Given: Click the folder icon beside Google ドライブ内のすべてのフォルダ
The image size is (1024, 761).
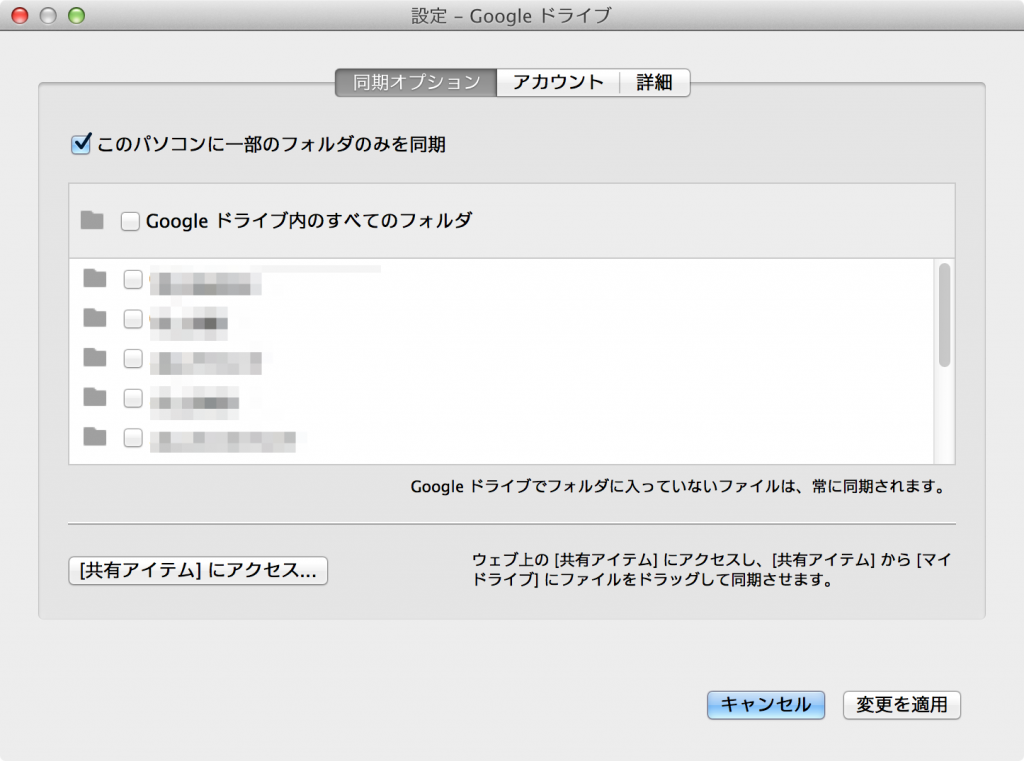Looking at the screenshot, I should 92,220.
